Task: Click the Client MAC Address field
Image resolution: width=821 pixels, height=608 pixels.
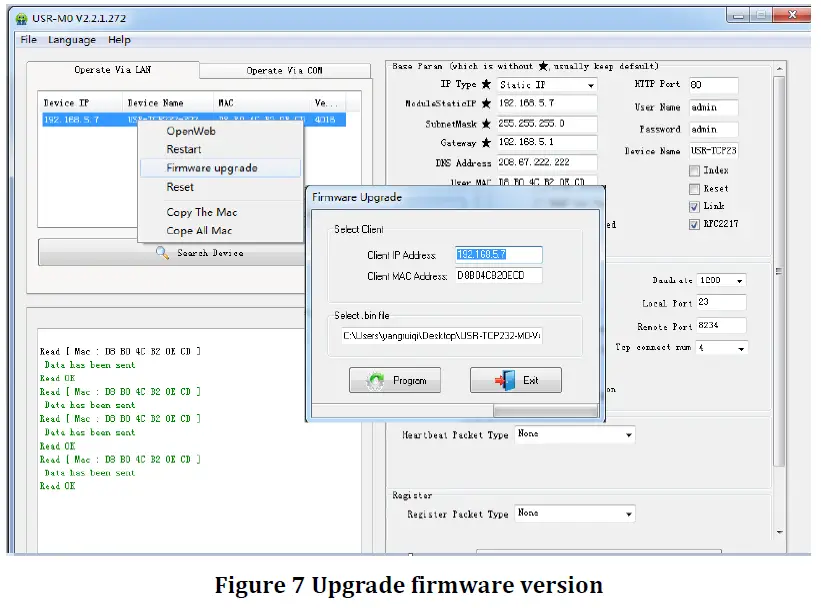Action: 498,275
